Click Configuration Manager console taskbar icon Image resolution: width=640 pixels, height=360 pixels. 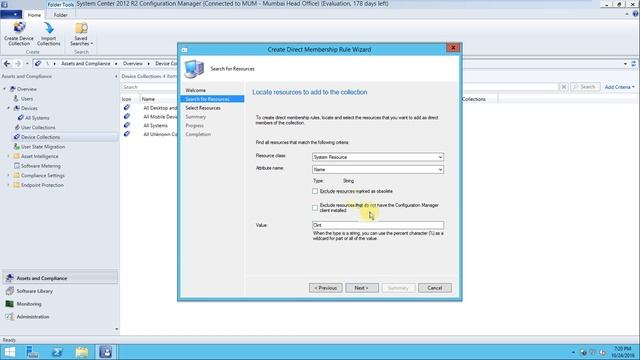106,352
